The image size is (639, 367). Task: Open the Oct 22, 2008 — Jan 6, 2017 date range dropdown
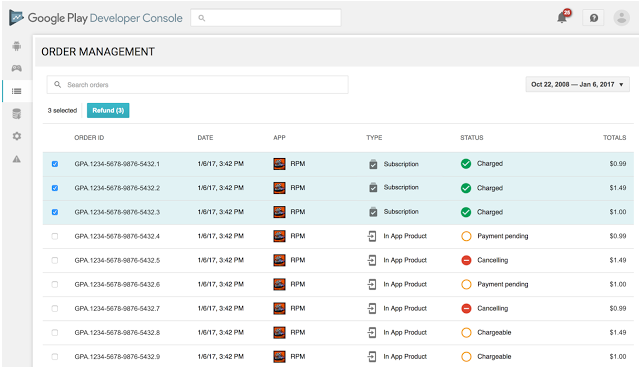tap(577, 84)
